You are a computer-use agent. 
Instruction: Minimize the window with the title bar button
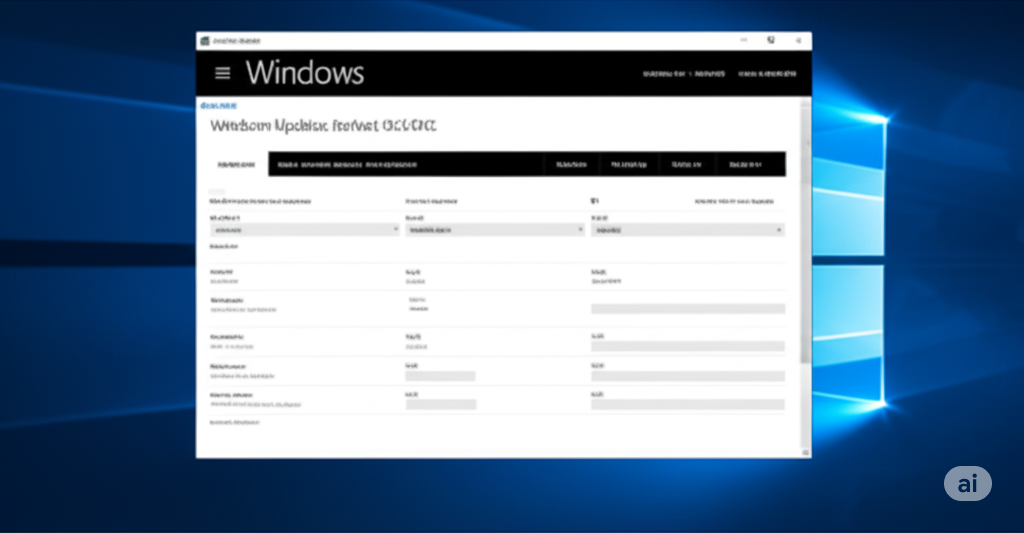pos(743,40)
